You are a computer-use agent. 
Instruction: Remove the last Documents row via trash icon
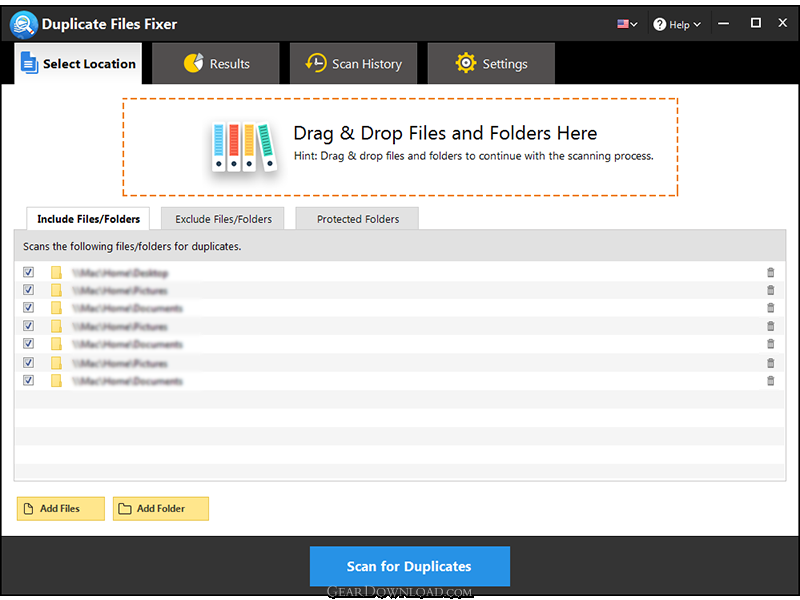[x=770, y=381]
